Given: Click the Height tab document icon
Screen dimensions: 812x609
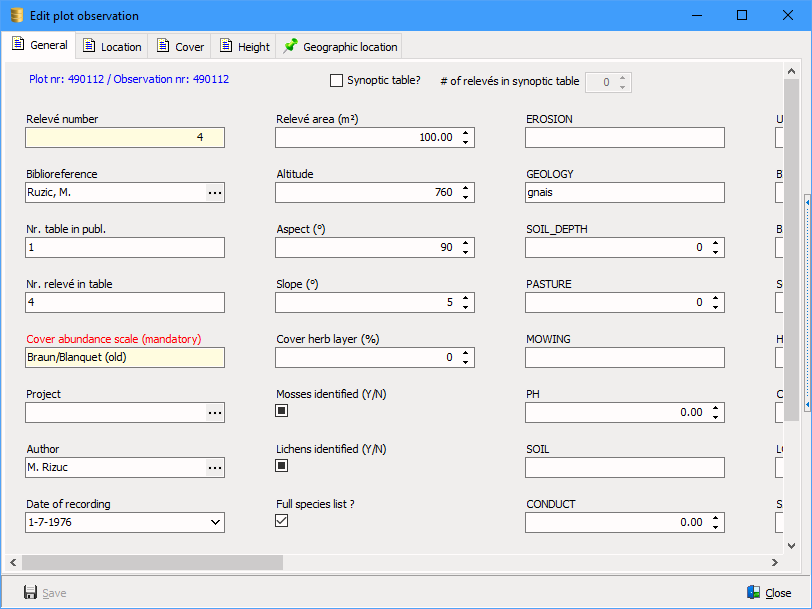Looking at the screenshot, I should coord(226,46).
